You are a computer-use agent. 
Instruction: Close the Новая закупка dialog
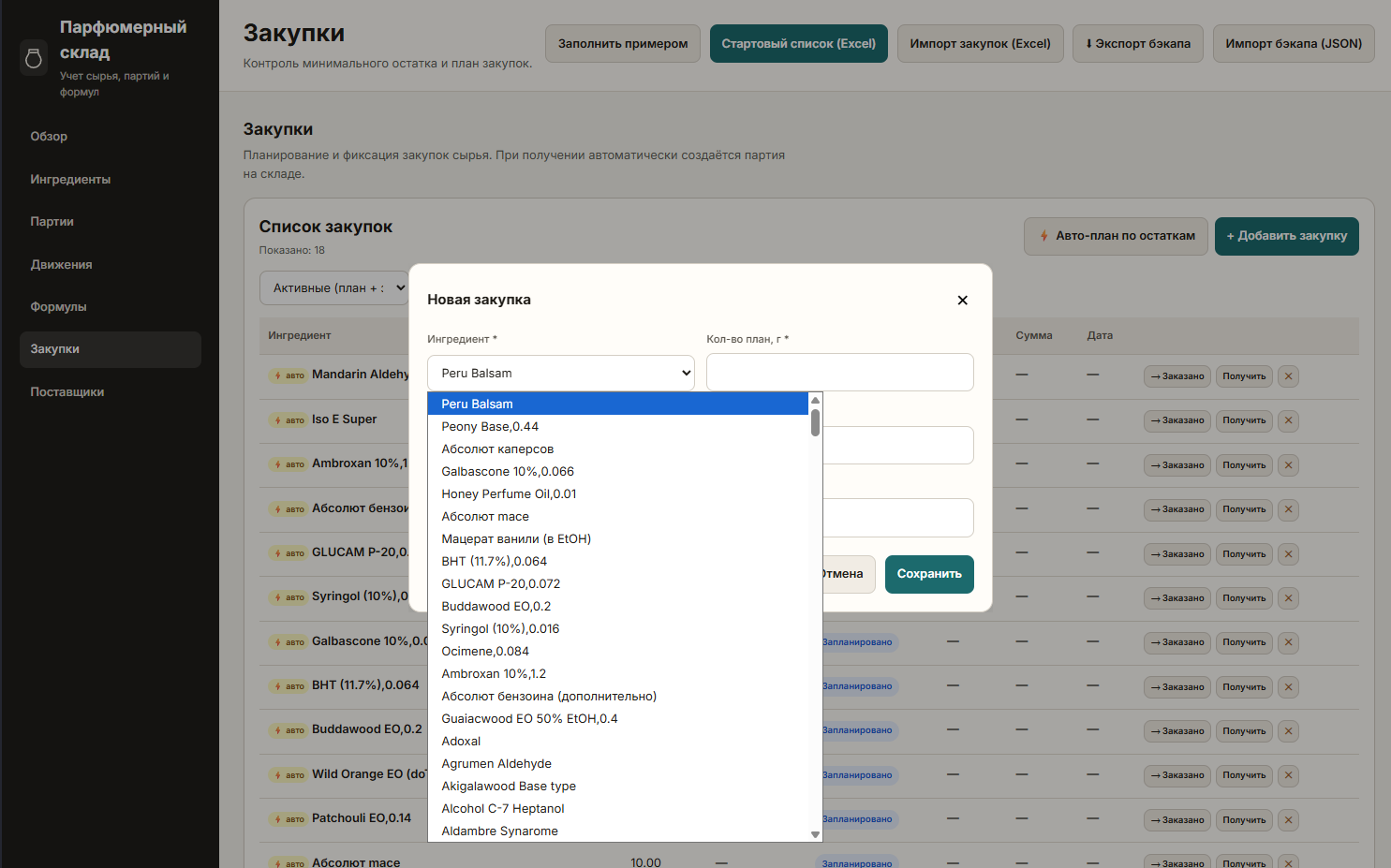pyautogui.click(x=962, y=301)
